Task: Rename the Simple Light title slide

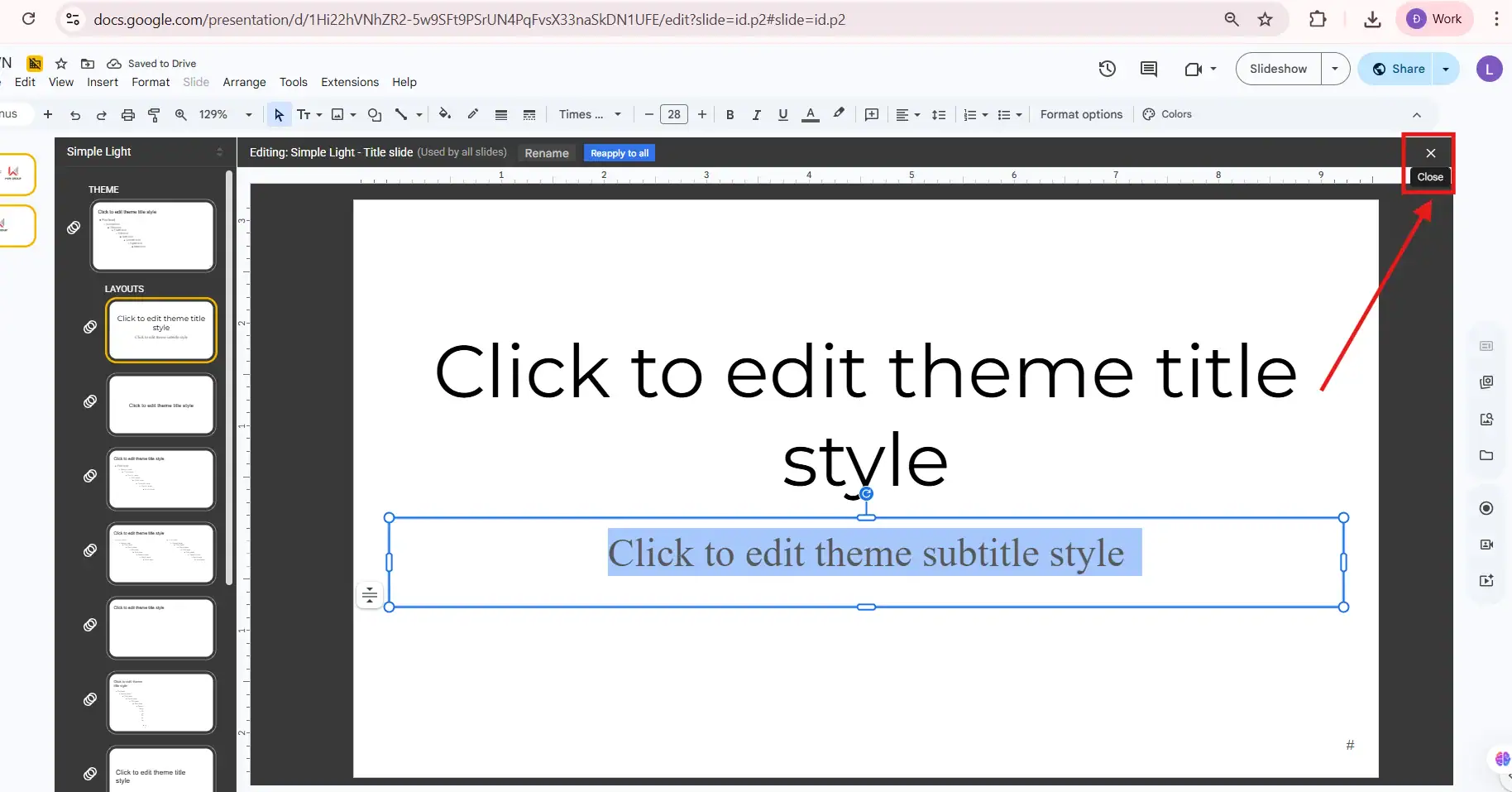Action: point(546,152)
